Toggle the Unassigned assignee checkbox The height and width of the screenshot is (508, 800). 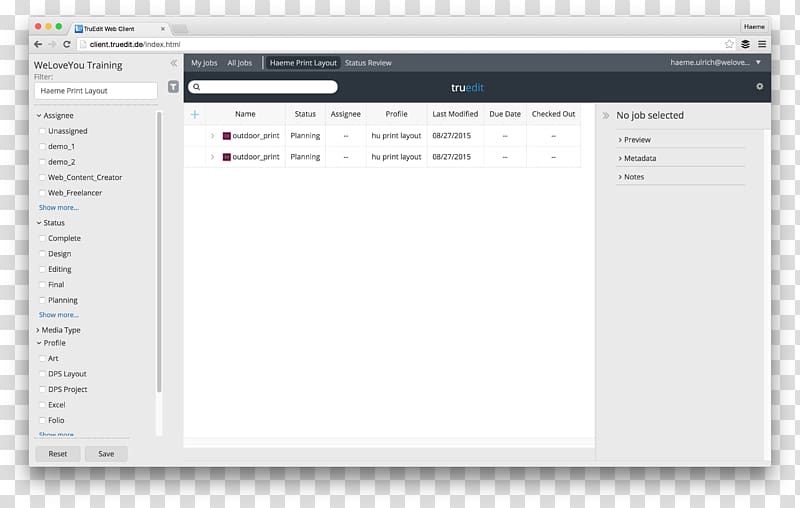(42, 131)
